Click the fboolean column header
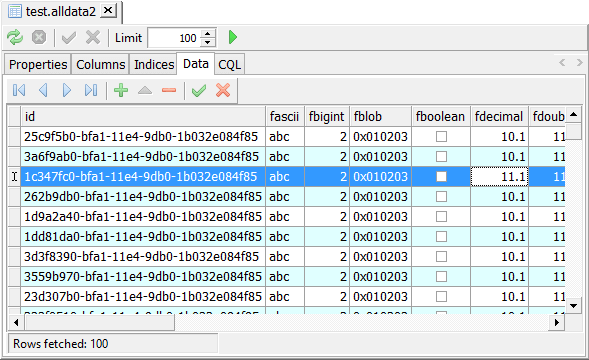 441,116
